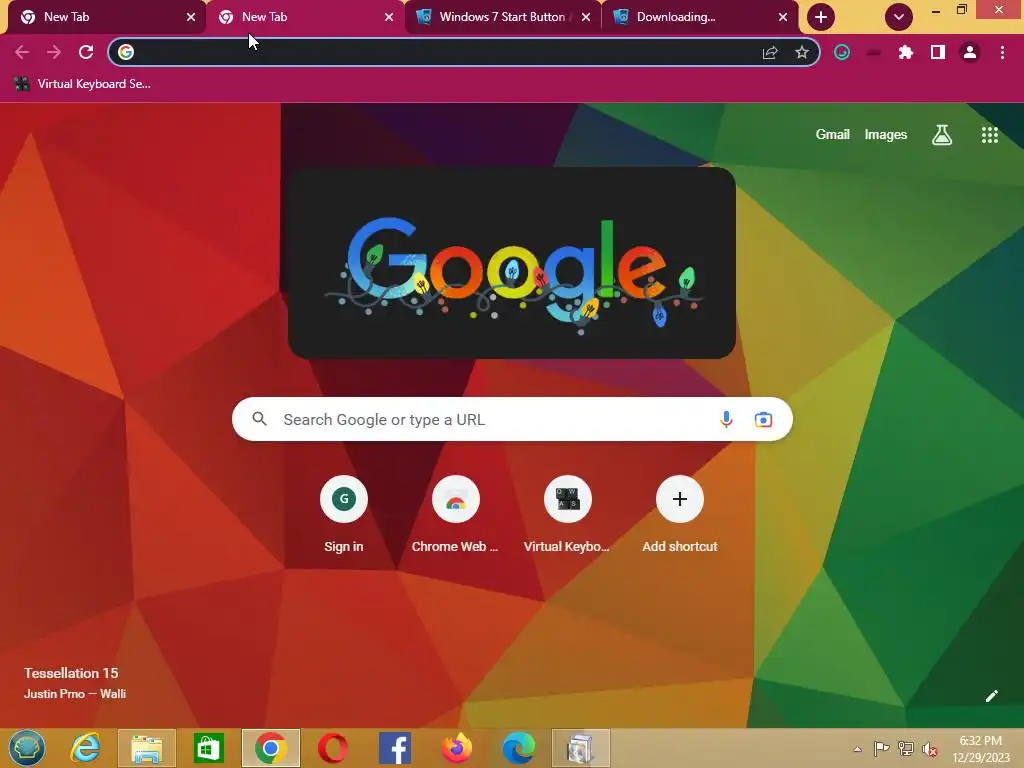Customize this page with the pencil icon

(x=991, y=696)
